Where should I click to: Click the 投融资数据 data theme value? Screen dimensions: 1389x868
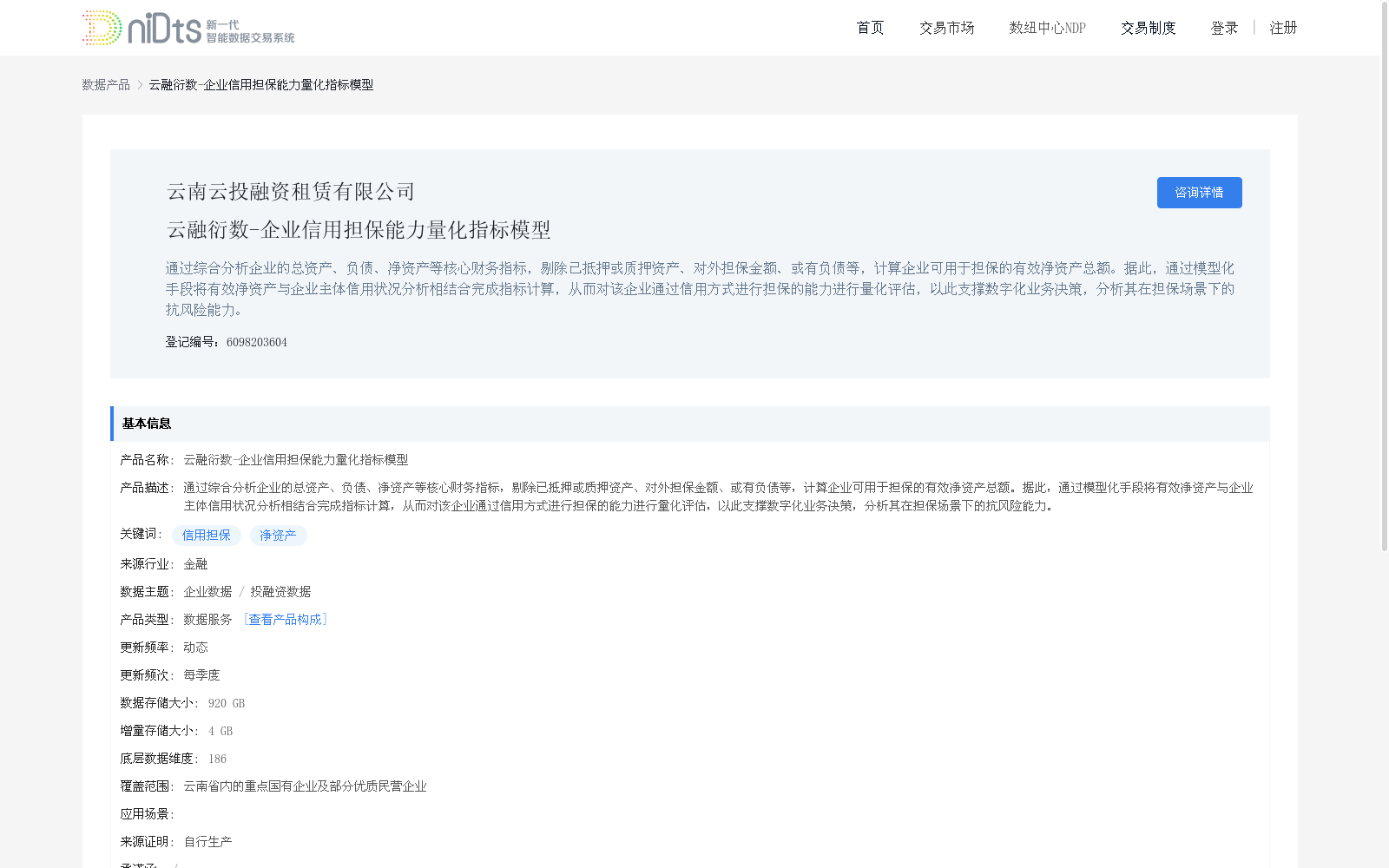[x=280, y=592]
